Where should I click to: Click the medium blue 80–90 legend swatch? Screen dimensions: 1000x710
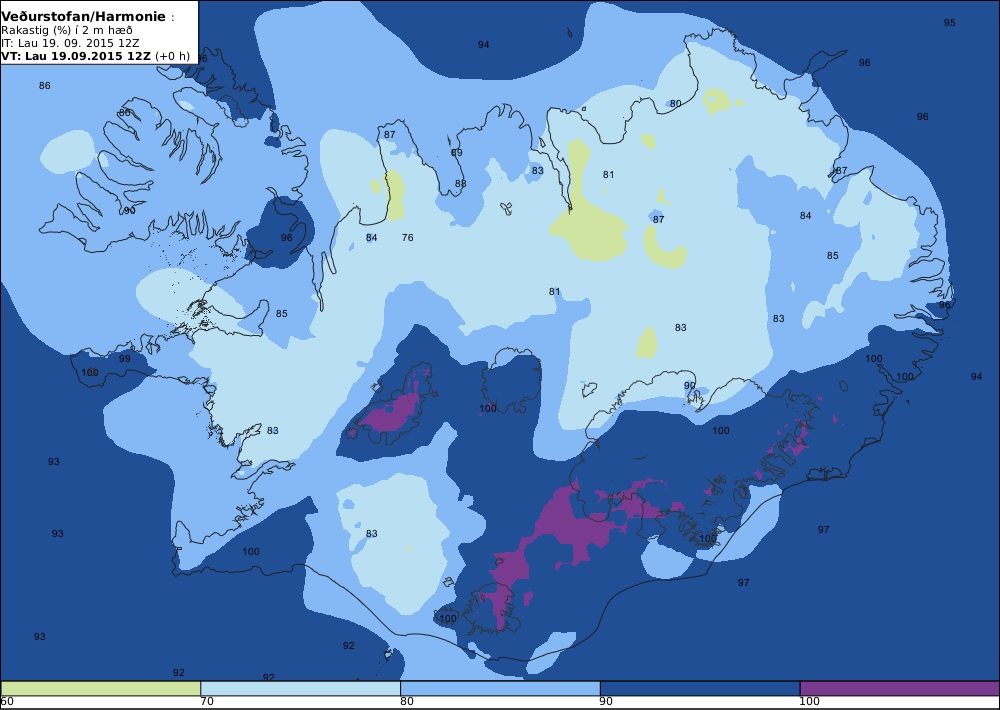(x=500, y=688)
